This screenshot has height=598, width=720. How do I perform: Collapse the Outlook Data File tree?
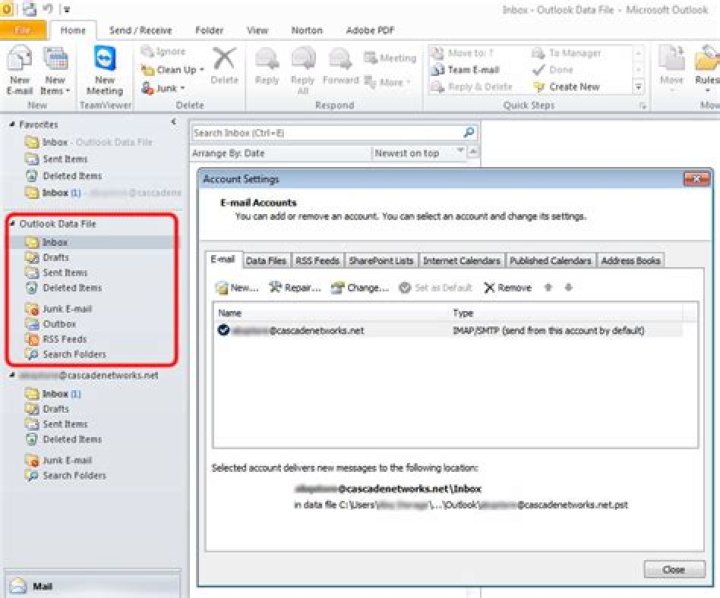pyautogui.click(x=12, y=223)
